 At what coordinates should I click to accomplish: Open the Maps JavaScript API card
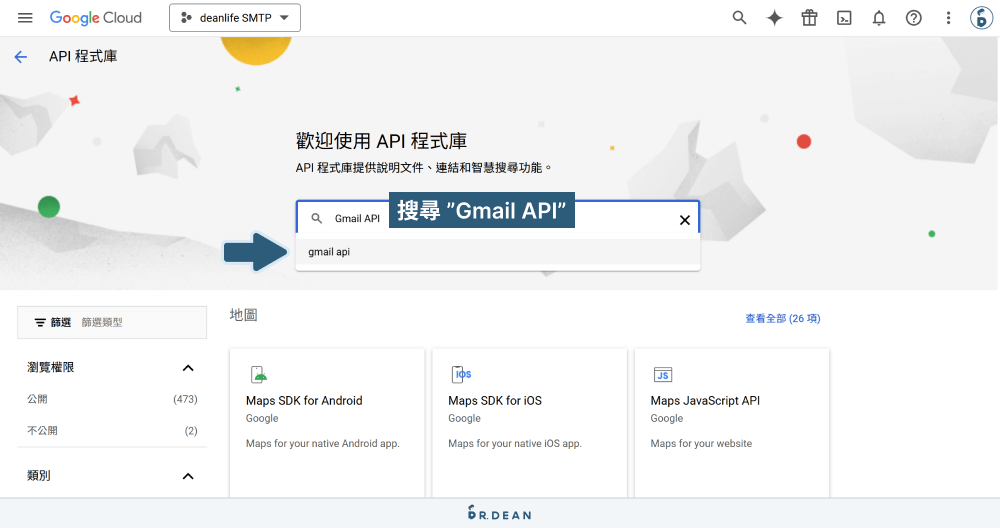tap(732, 422)
